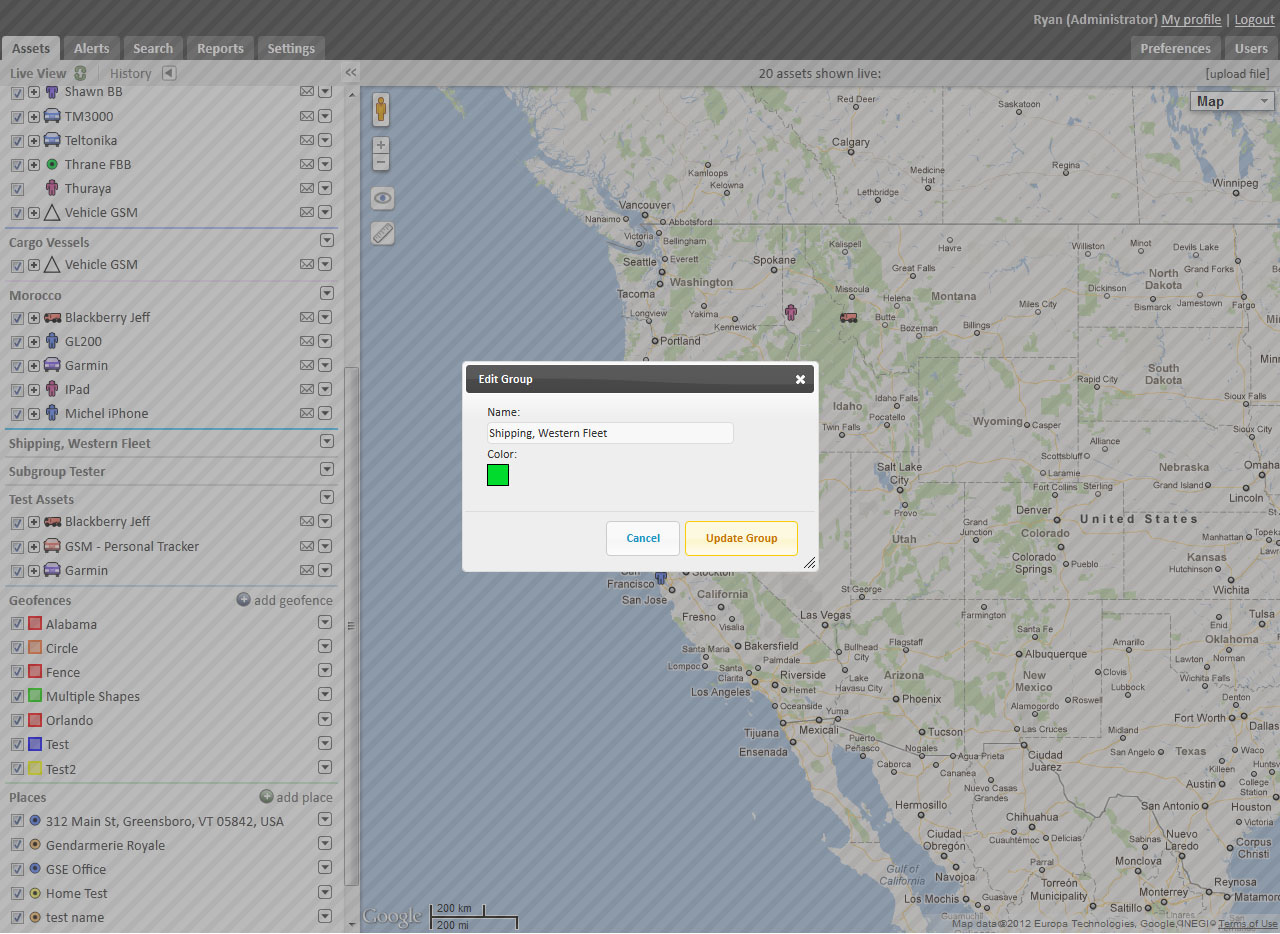Image resolution: width=1280 pixels, height=934 pixels.
Task: Click the Update Group button
Action: [741, 538]
